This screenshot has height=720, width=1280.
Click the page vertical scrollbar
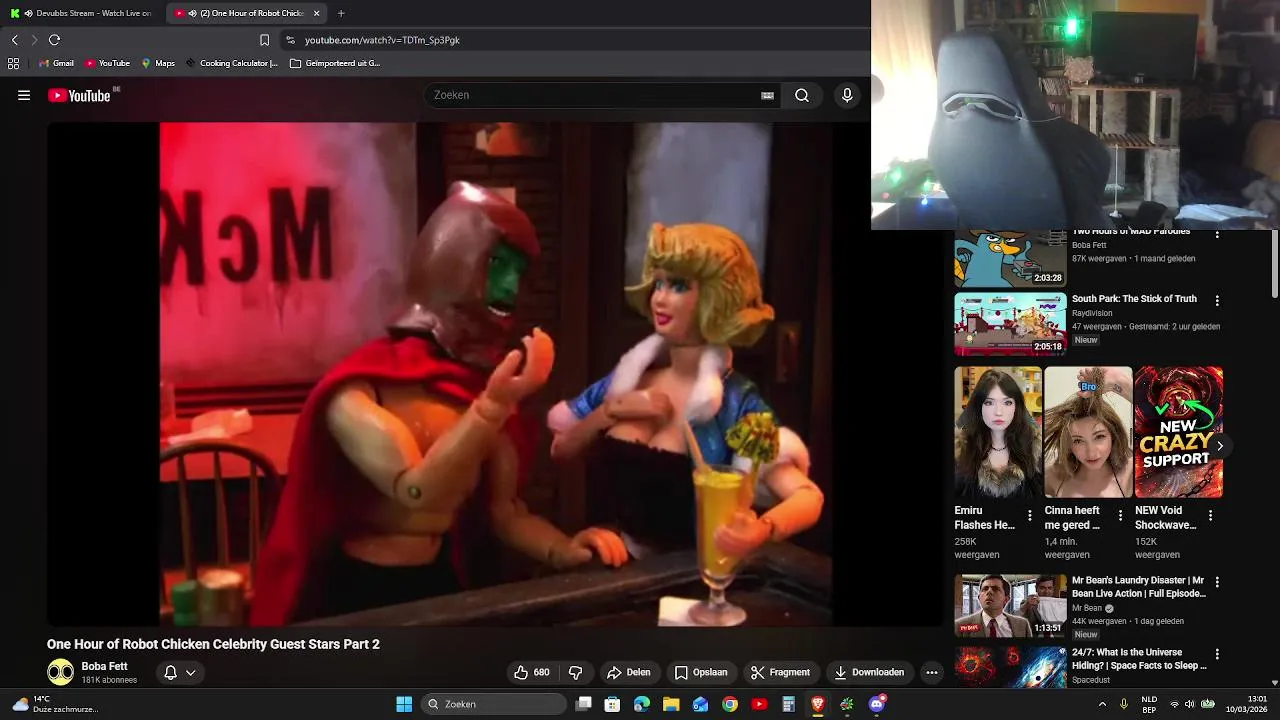pos(1274,263)
